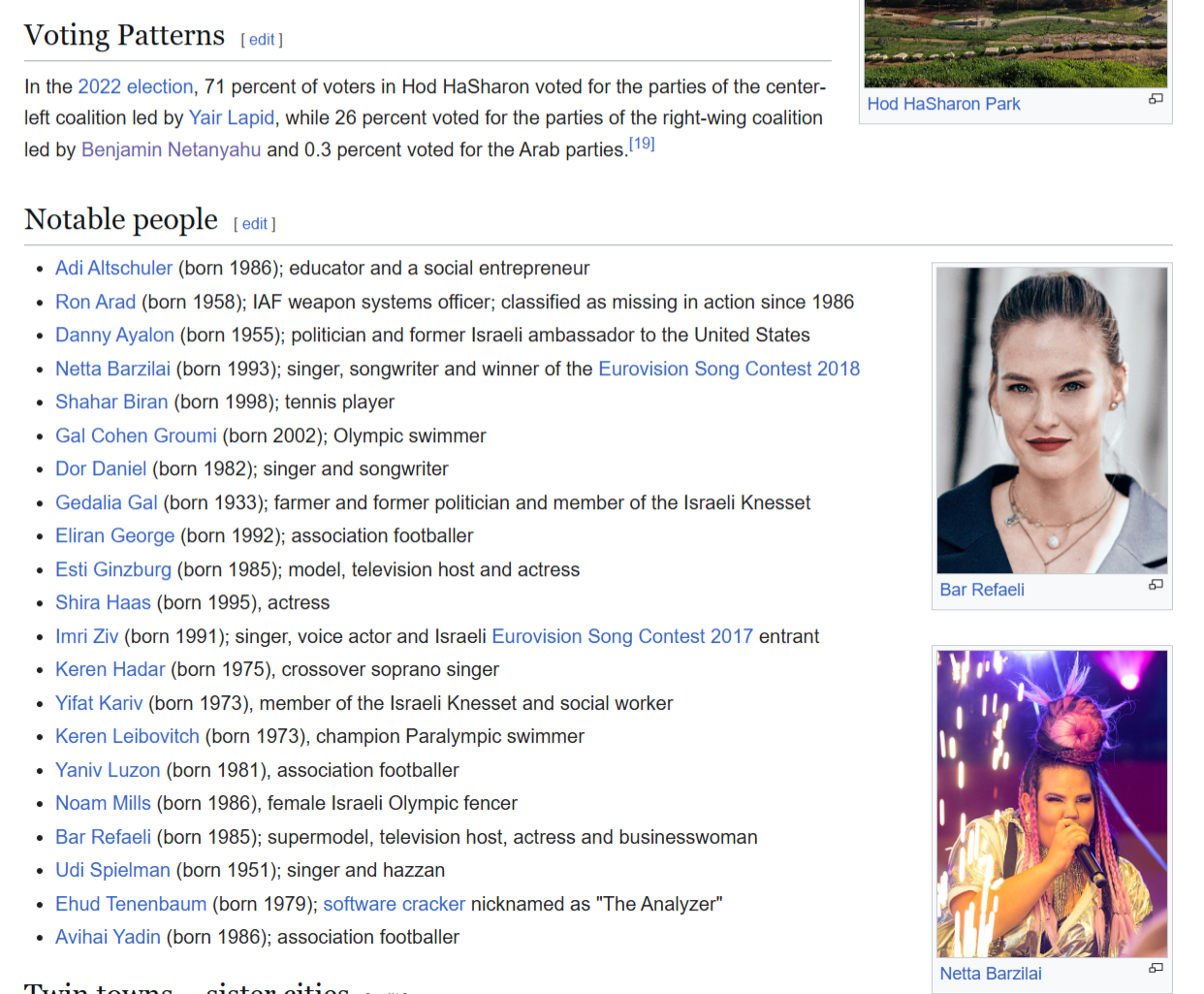Jump to citation 19
Screen dimensions: 1204x994
click(642, 144)
